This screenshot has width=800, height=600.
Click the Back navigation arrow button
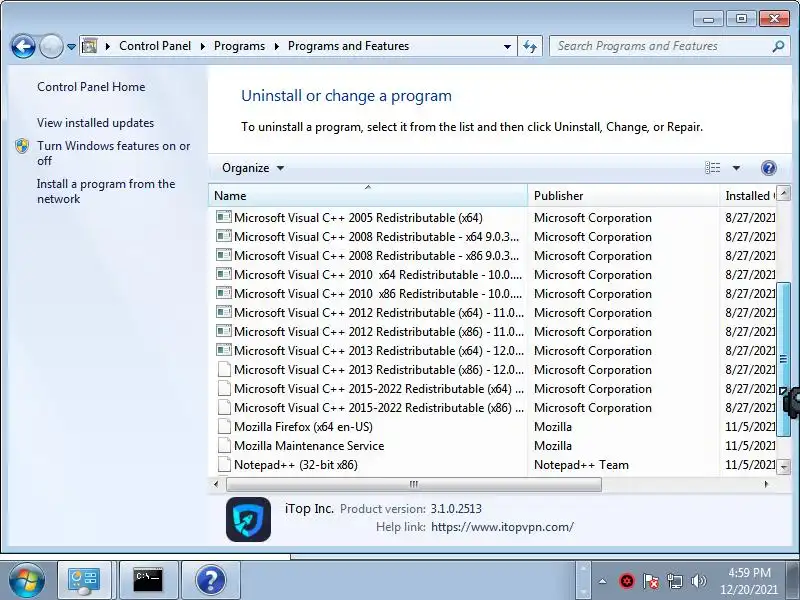point(23,47)
